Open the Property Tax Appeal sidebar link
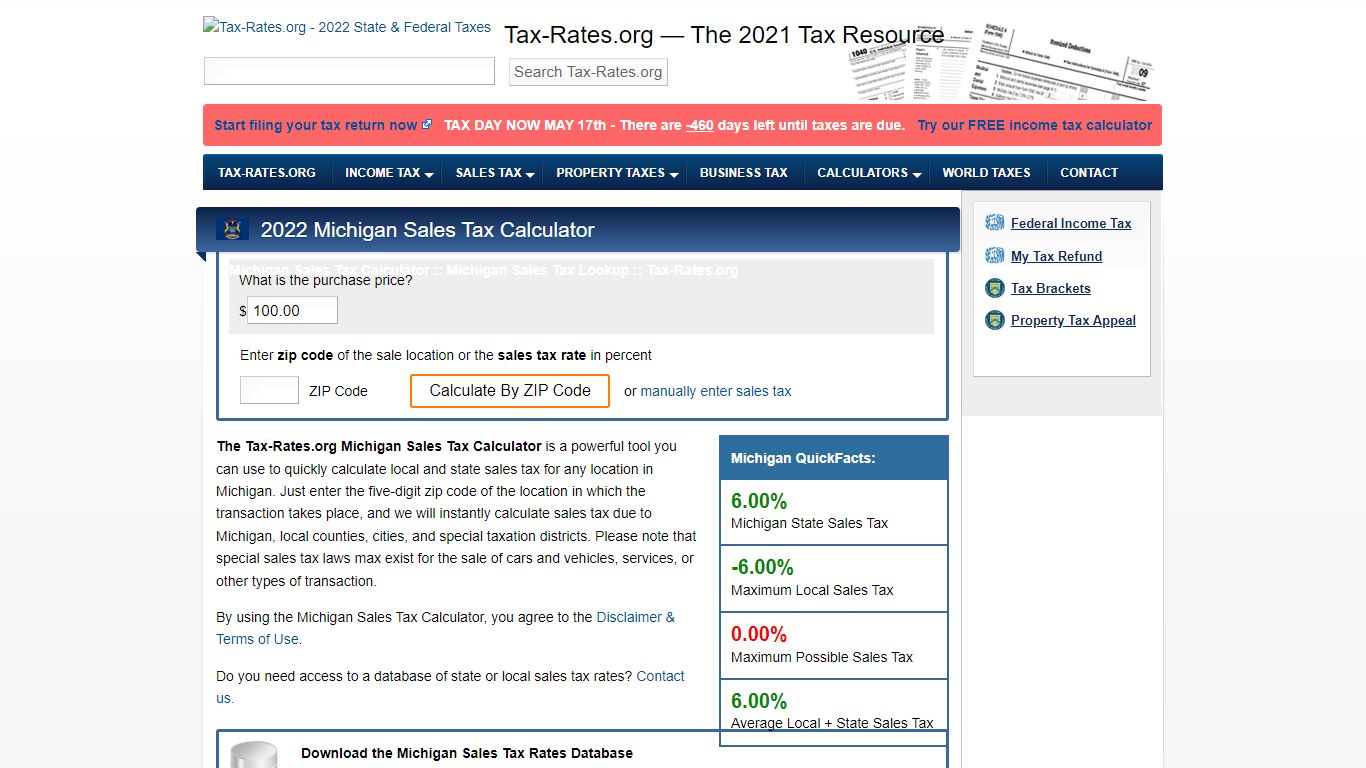 pyautogui.click(x=1073, y=320)
